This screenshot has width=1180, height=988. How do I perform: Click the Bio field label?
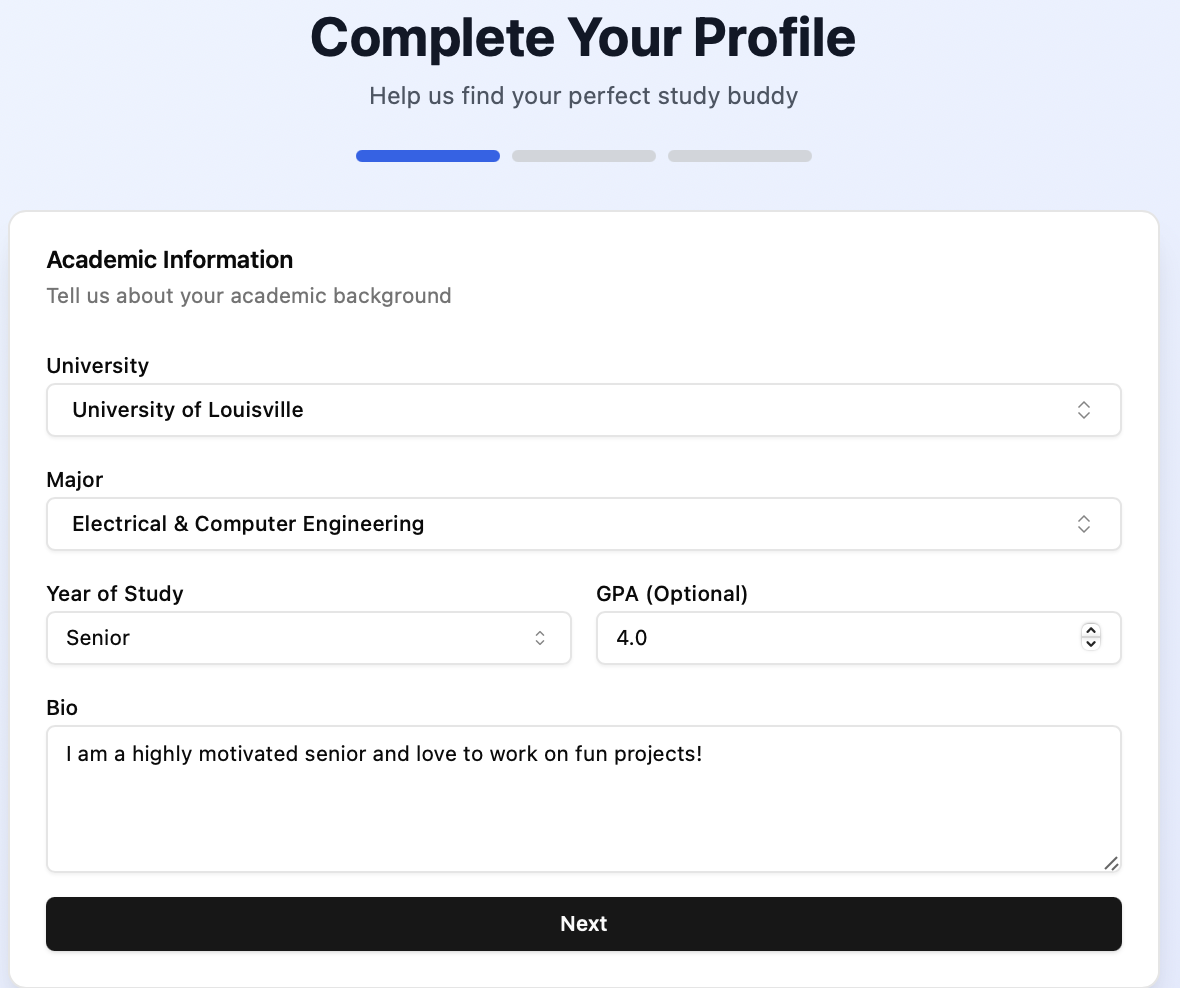62,708
